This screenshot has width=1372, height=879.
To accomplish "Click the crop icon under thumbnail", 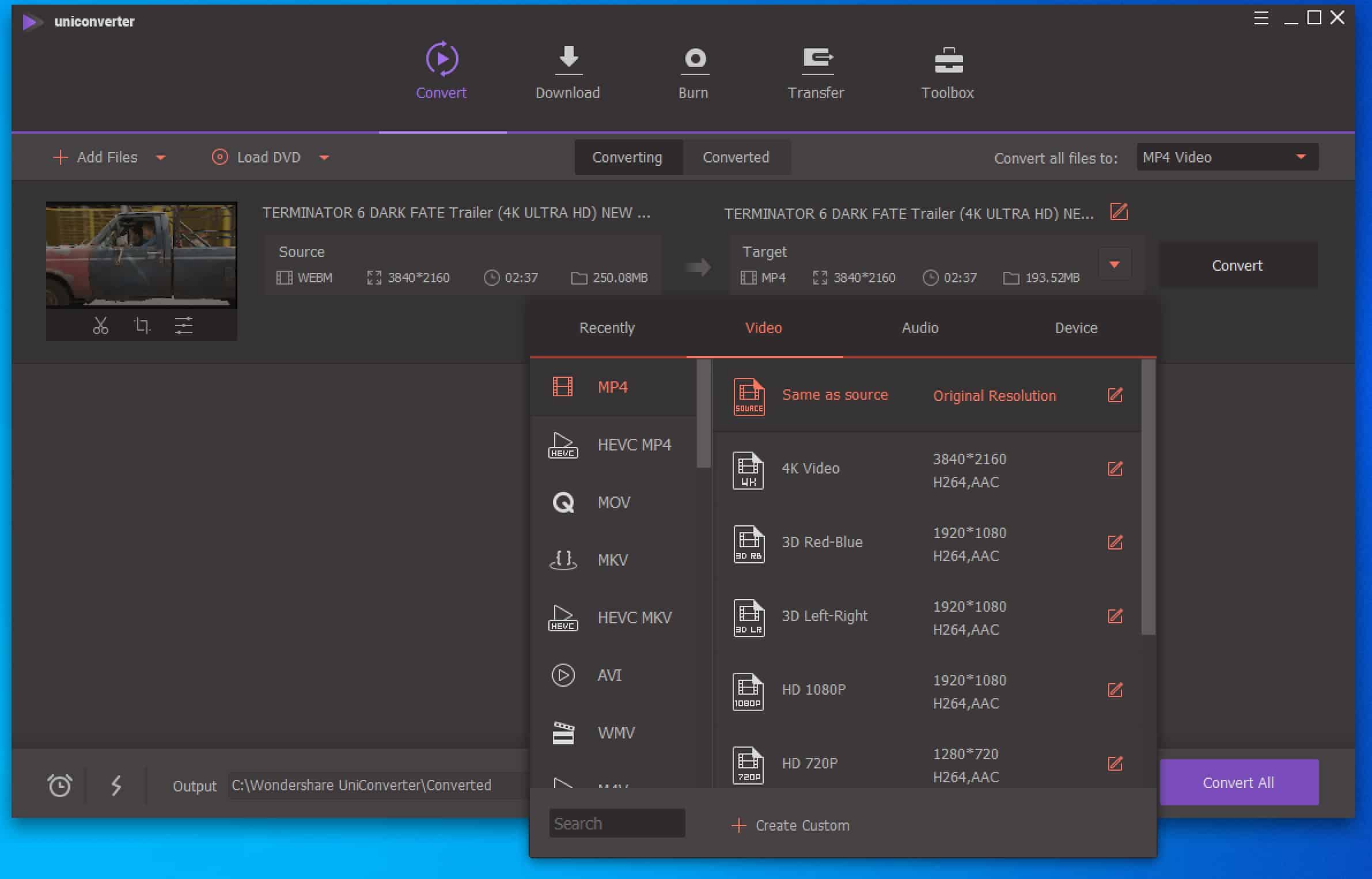I will pos(142,325).
